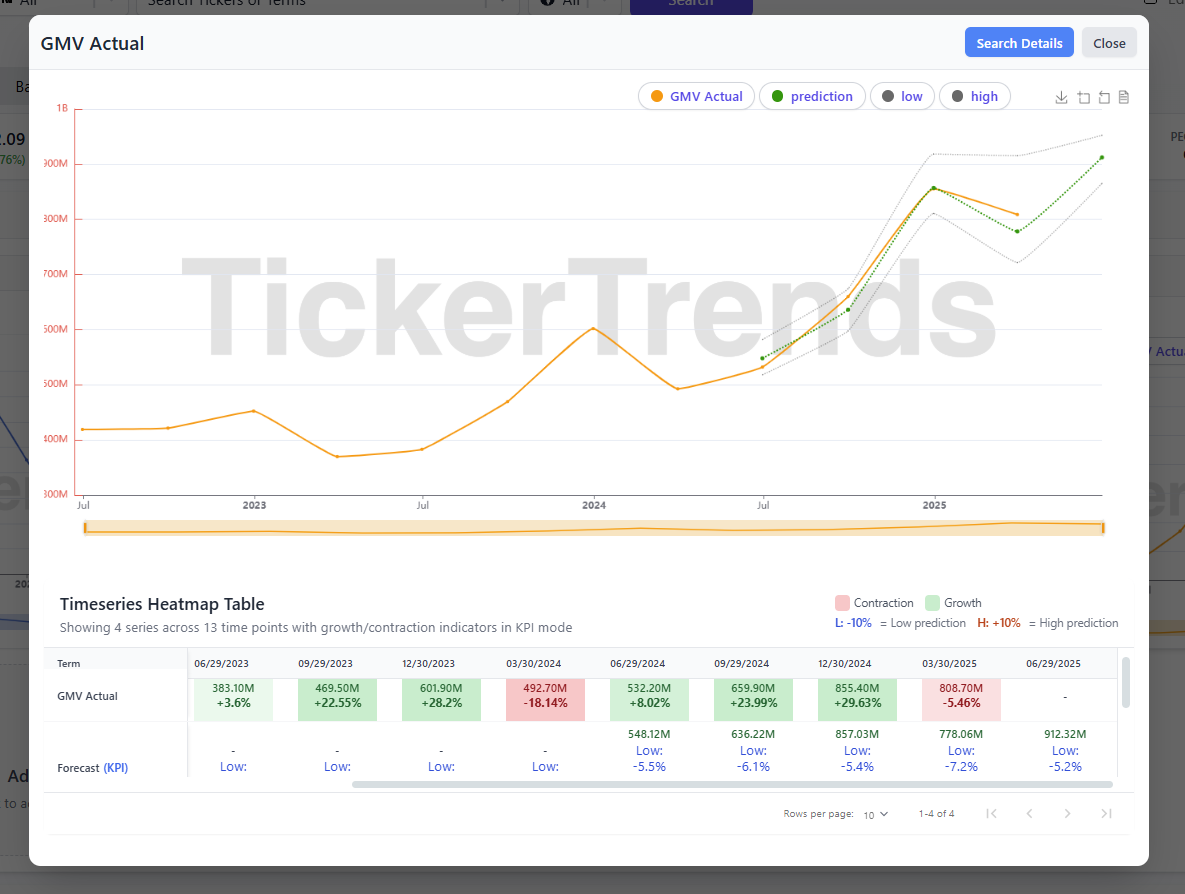
Task: Select the 855.40M +29.63% cell
Action: tap(857, 699)
